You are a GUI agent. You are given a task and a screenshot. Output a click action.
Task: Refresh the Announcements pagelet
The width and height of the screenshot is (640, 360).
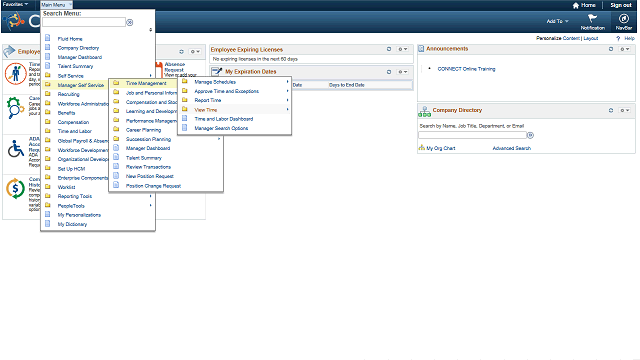point(611,49)
